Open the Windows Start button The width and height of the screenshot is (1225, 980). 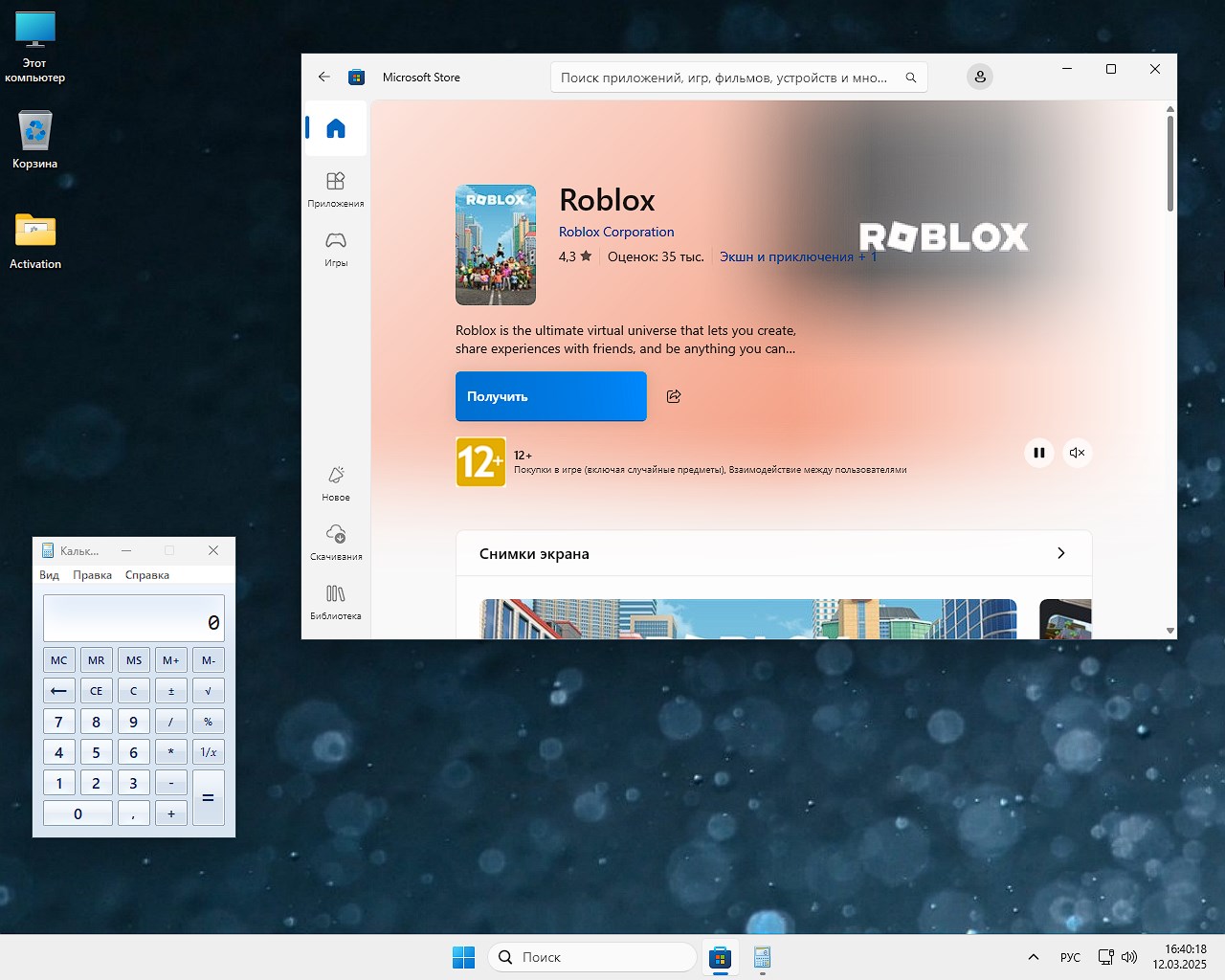(x=463, y=957)
